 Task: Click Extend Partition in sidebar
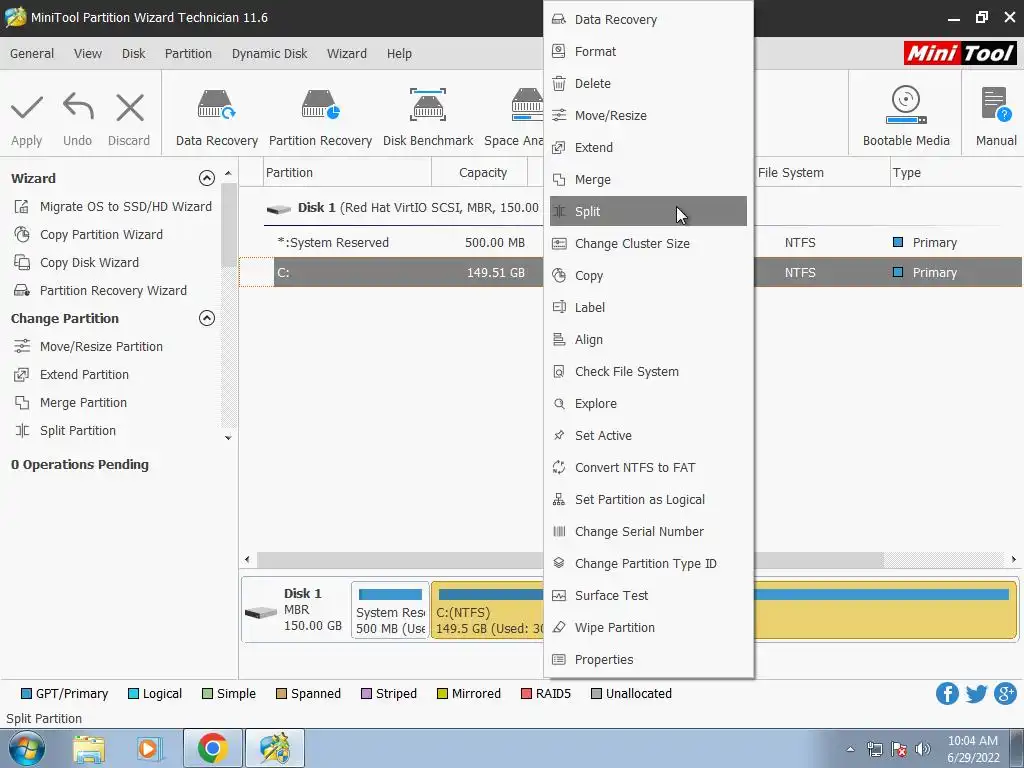pyautogui.click(x=72, y=375)
